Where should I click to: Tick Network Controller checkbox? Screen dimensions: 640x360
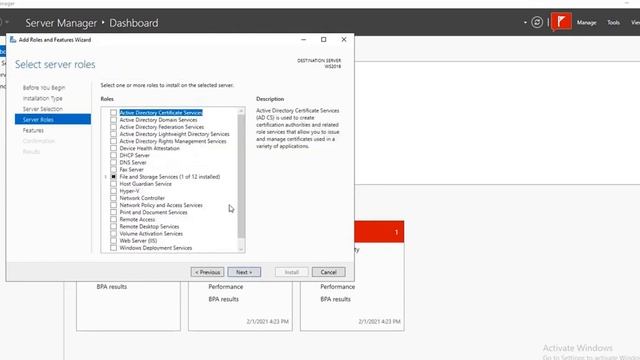[113, 198]
